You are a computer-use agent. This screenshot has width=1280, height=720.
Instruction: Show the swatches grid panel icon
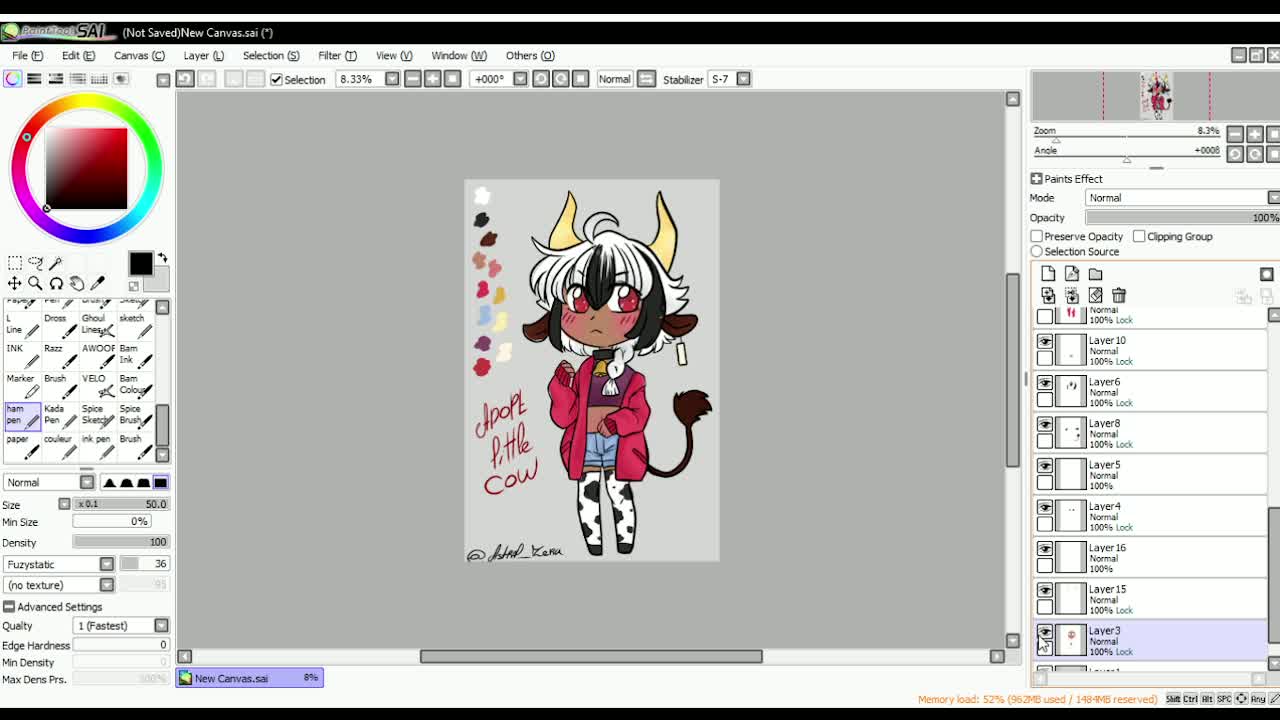[99, 79]
